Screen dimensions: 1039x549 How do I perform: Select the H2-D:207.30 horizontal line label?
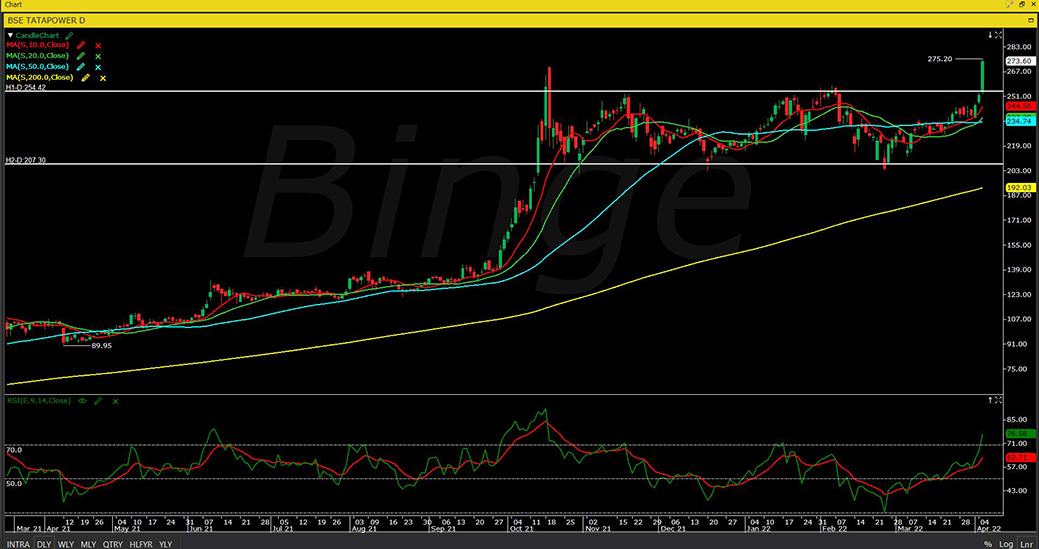pos(26,160)
